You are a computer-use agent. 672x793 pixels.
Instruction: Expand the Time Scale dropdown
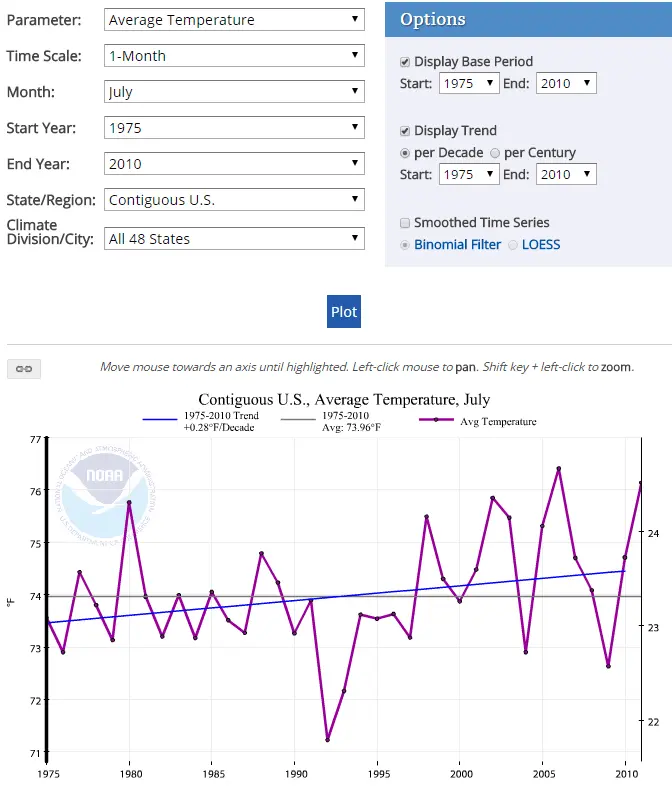click(234, 56)
